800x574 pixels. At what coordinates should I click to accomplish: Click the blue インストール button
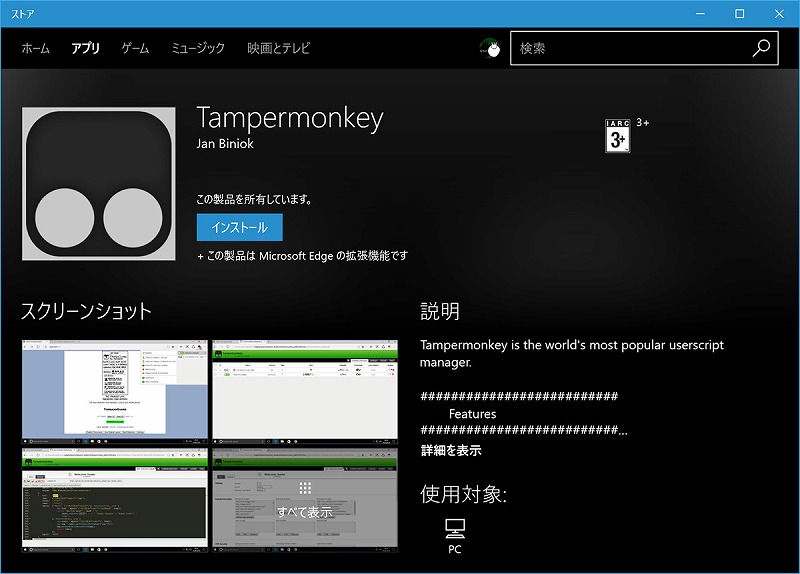click(x=240, y=227)
